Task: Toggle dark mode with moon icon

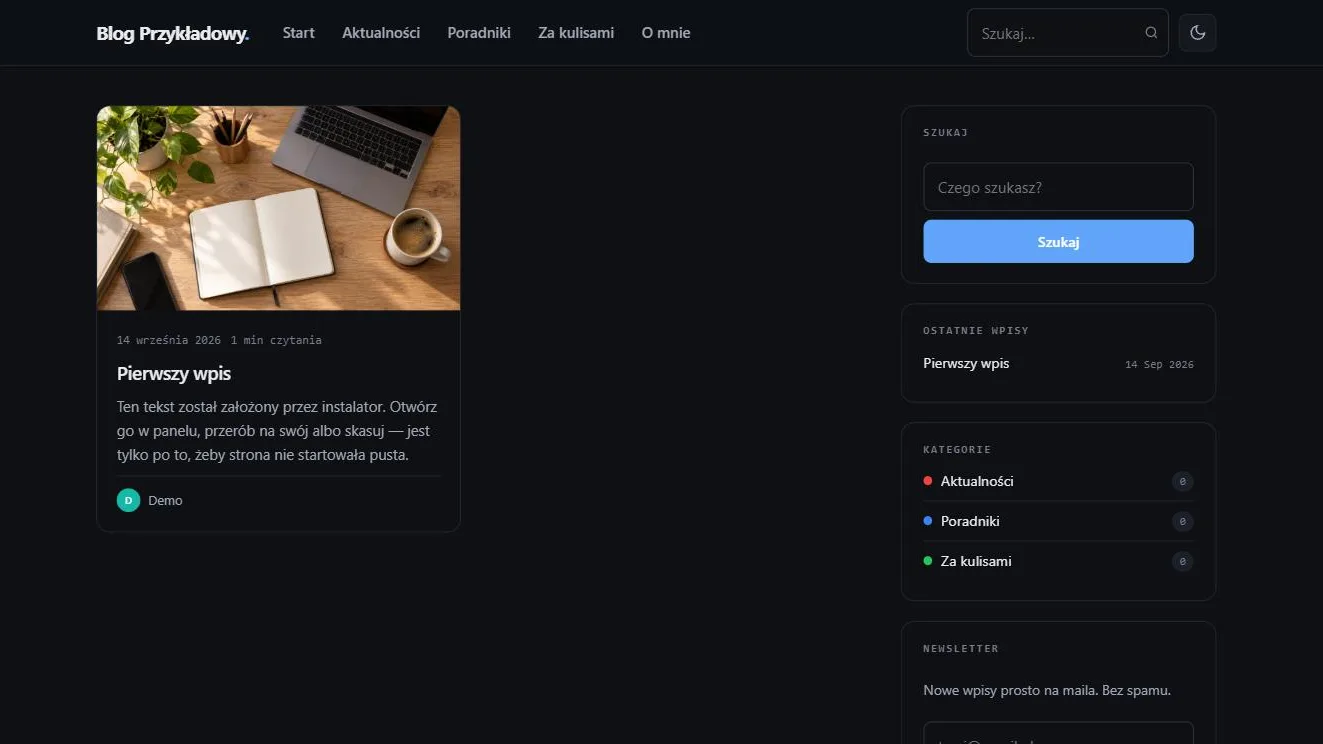Action: [1197, 33]
